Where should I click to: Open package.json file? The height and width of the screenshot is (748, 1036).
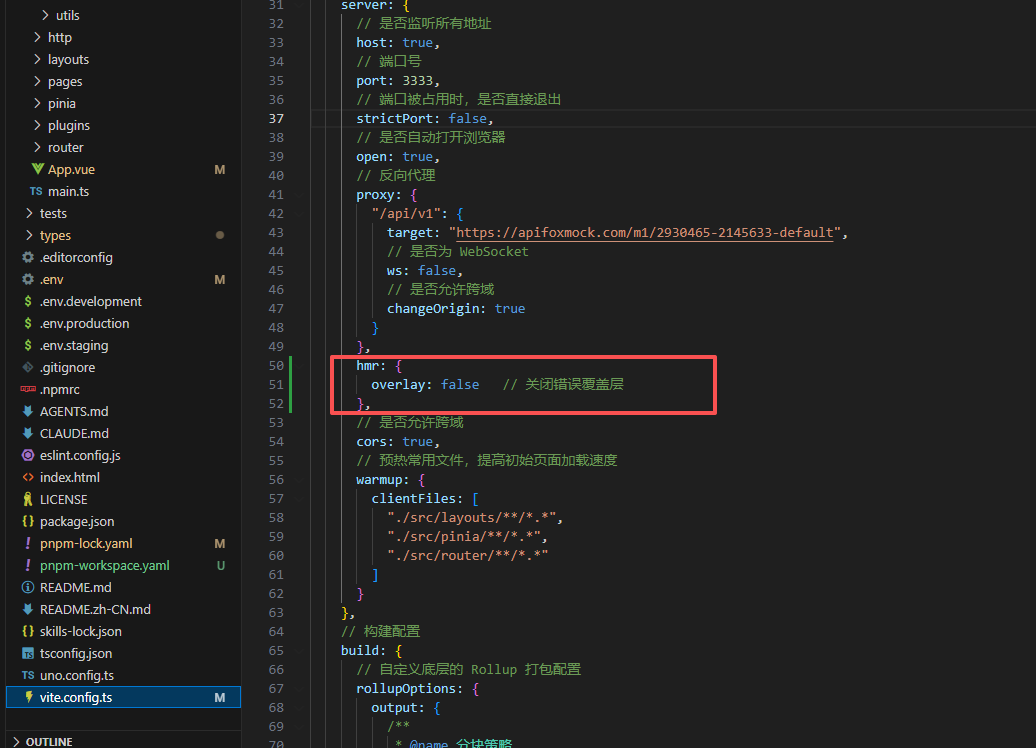77,521
